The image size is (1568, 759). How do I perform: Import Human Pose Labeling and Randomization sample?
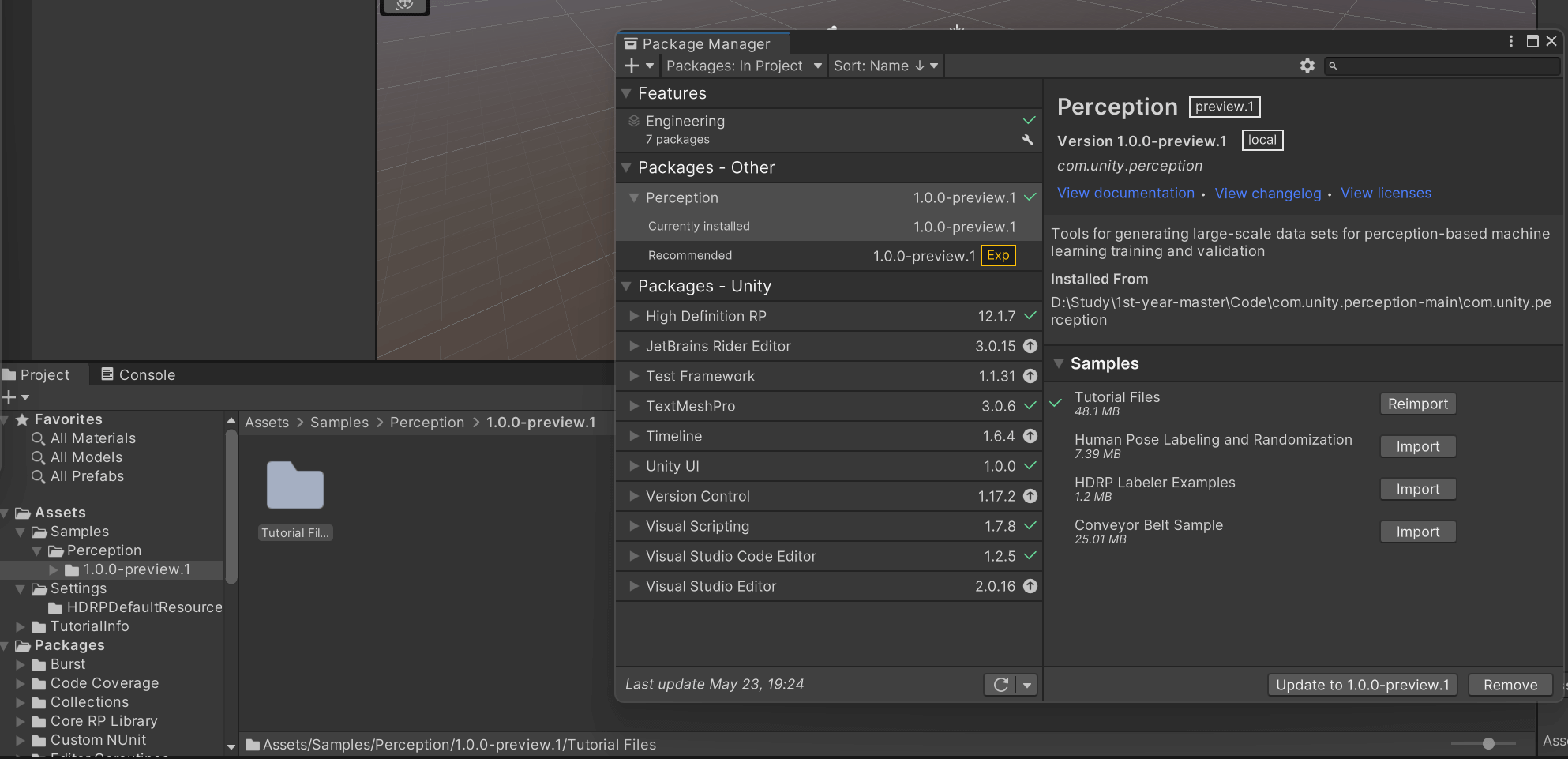pyautogui.click(x=1418, y=446)
